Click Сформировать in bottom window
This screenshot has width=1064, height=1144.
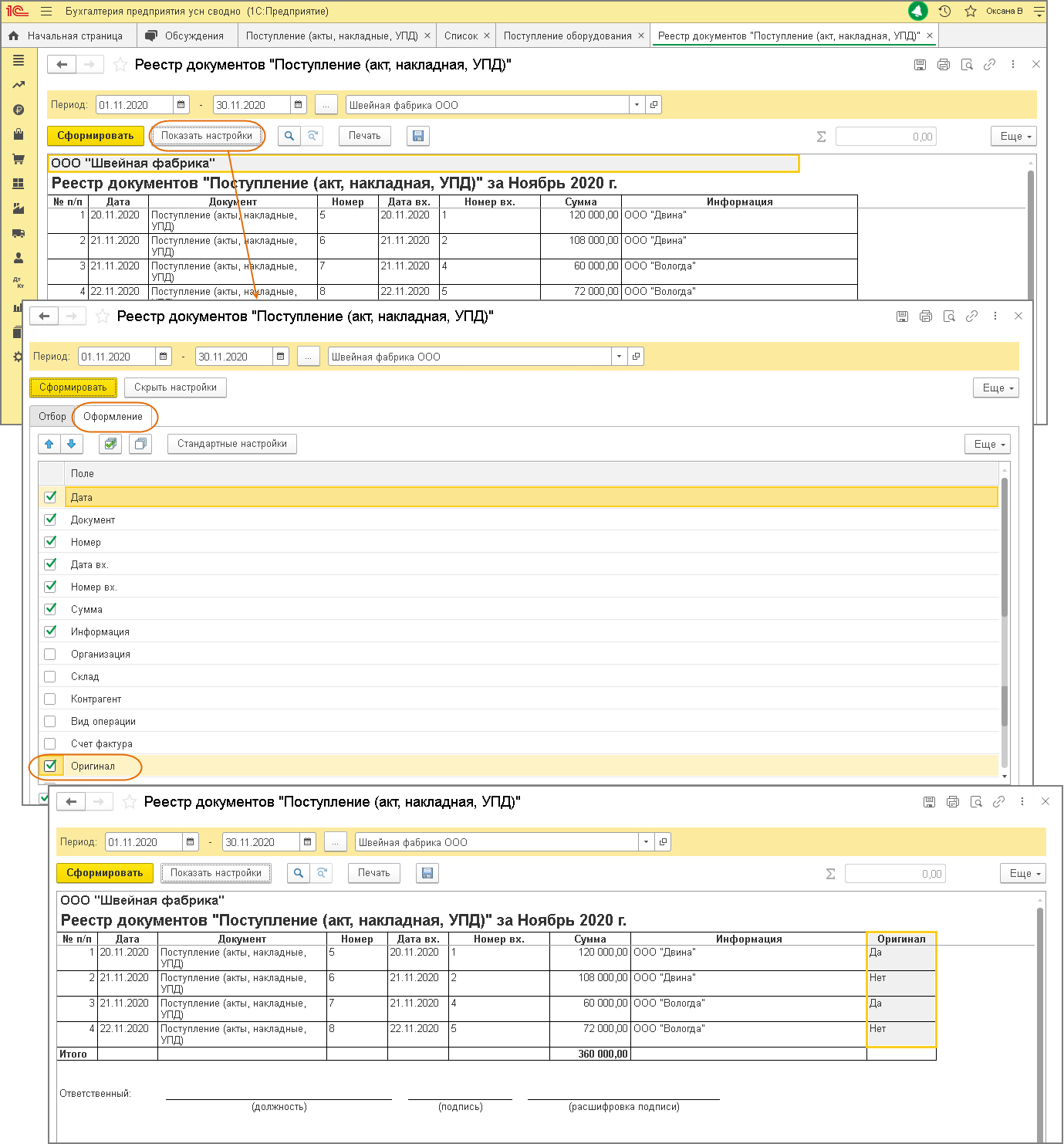click(105, 873)
